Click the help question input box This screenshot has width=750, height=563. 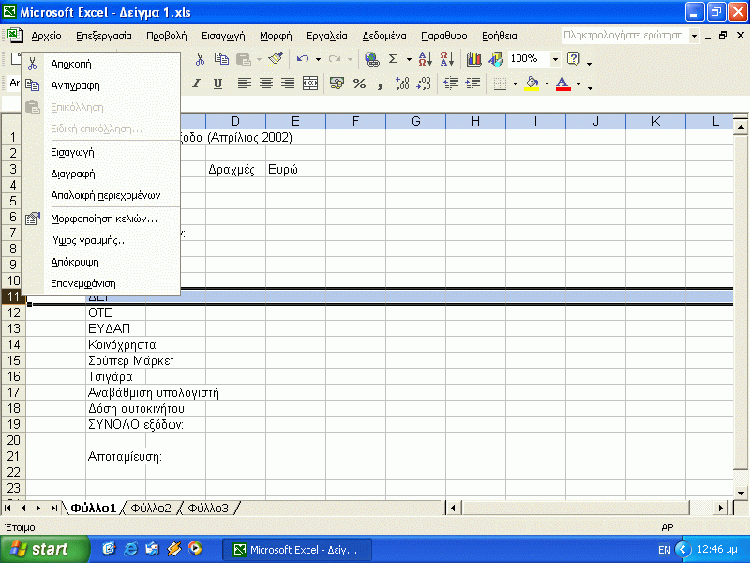point(624,35)
